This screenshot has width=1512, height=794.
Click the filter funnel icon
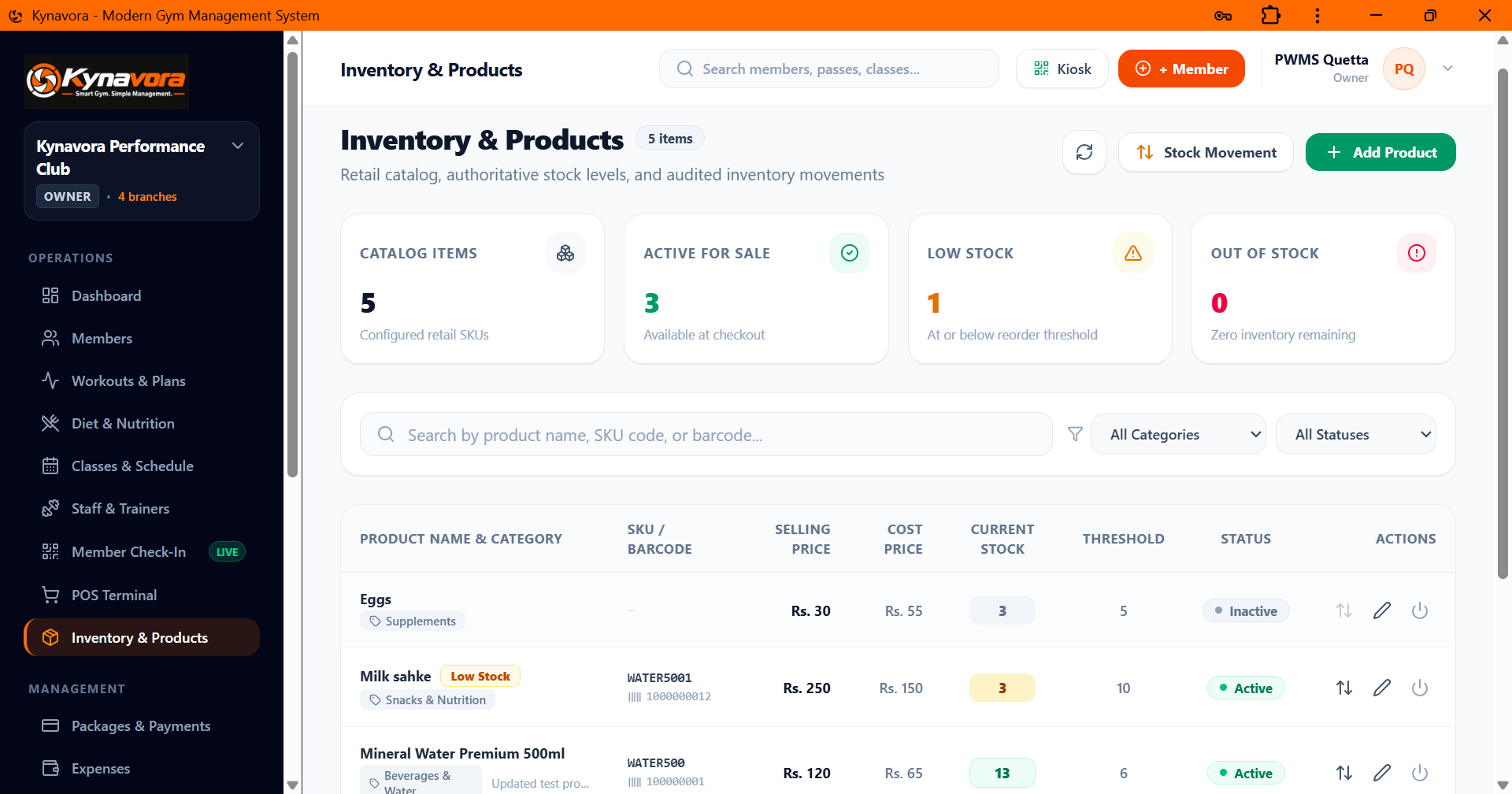tap(1075, 434)
